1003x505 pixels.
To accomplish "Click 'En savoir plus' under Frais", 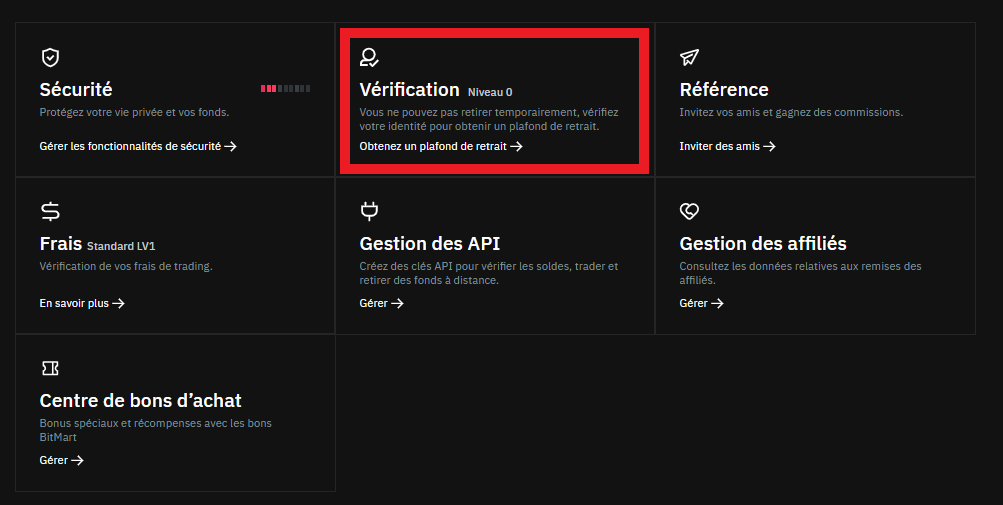I will (x=82, y=303).
